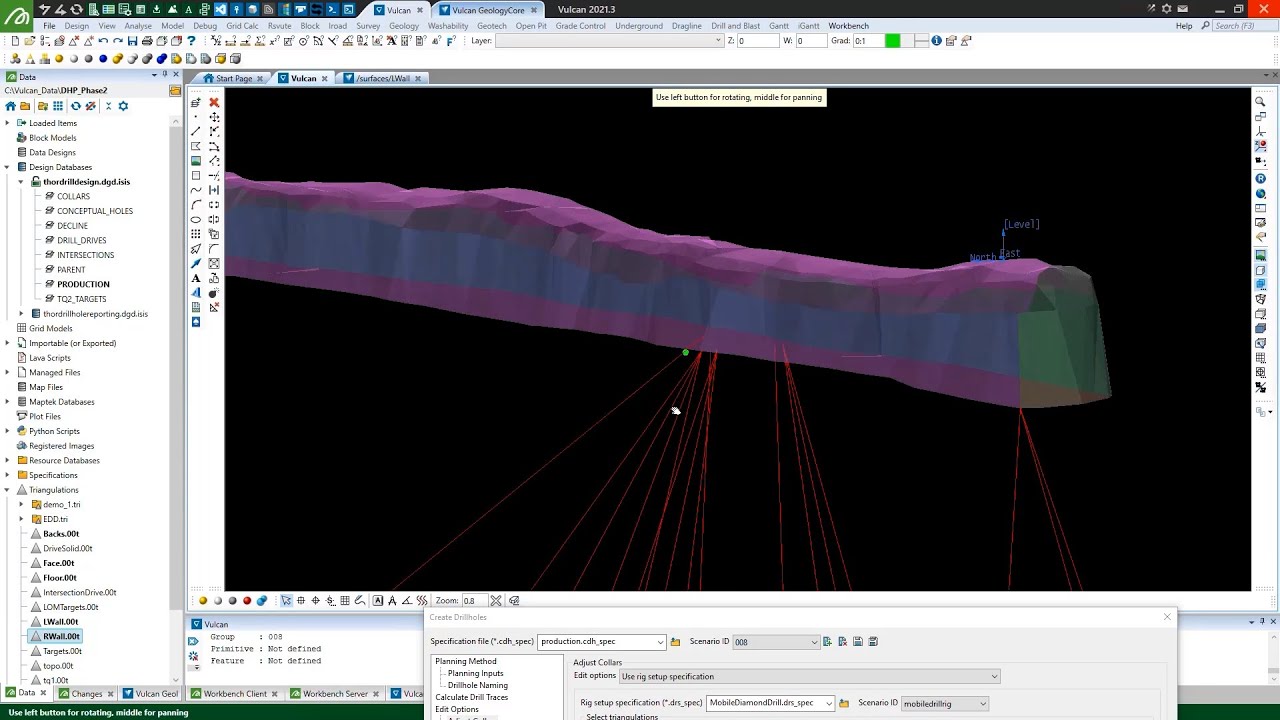This screenshot has height=720, width=1280.
Task: Select the PRODUCTION layer
Action: pyautogui.click(x=83, y=284)
